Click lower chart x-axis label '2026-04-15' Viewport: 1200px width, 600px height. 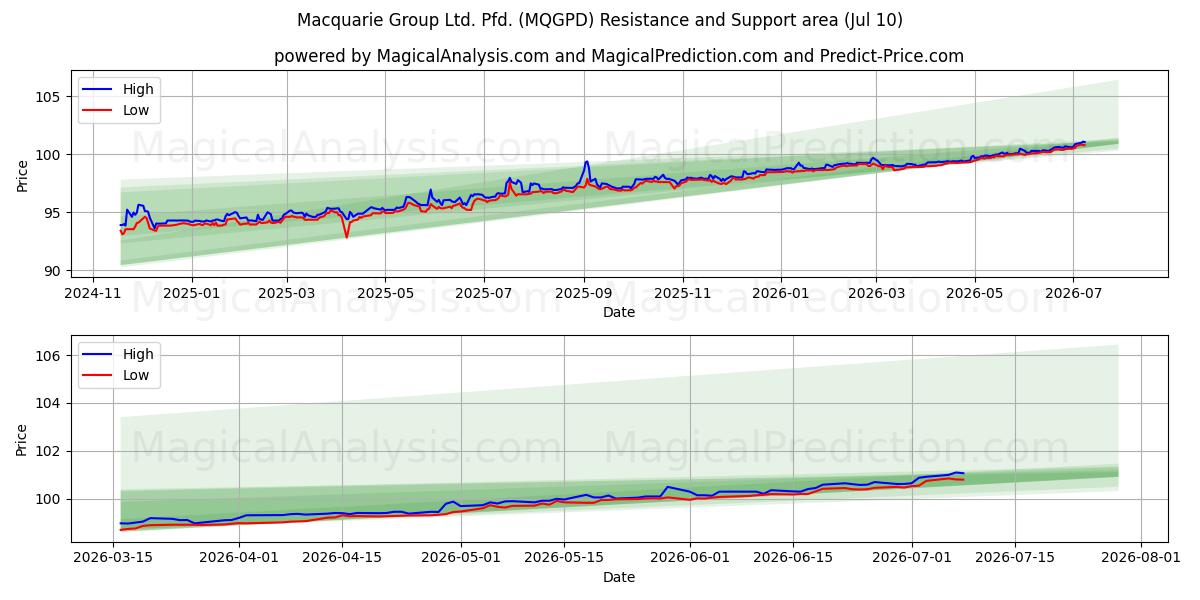[x=342, y=559]
